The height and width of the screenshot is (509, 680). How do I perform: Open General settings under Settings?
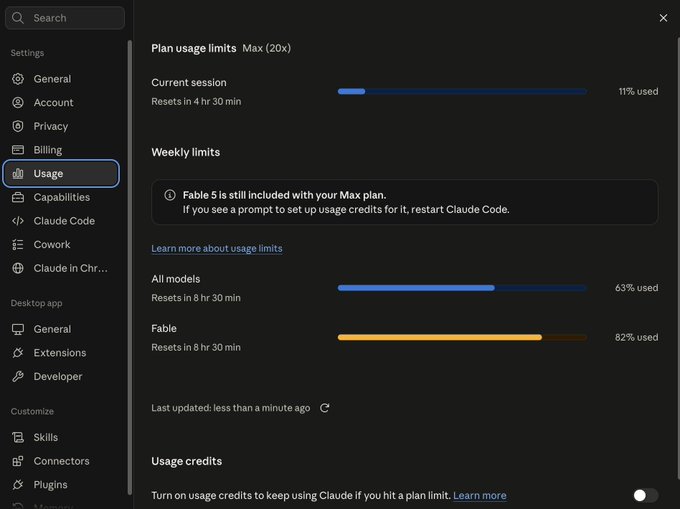point(61,79)
